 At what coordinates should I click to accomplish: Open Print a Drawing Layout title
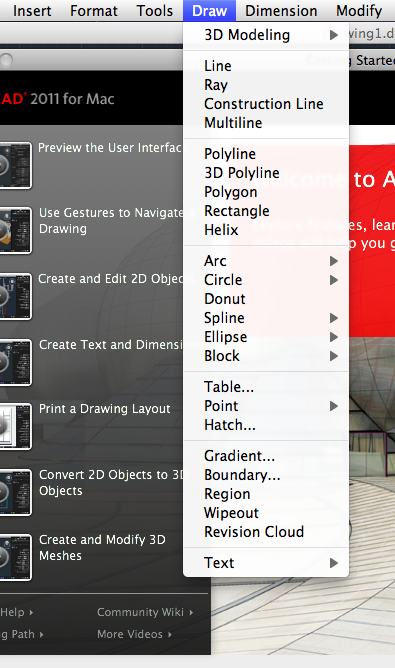pyautogui.click(x=104, y=409)
